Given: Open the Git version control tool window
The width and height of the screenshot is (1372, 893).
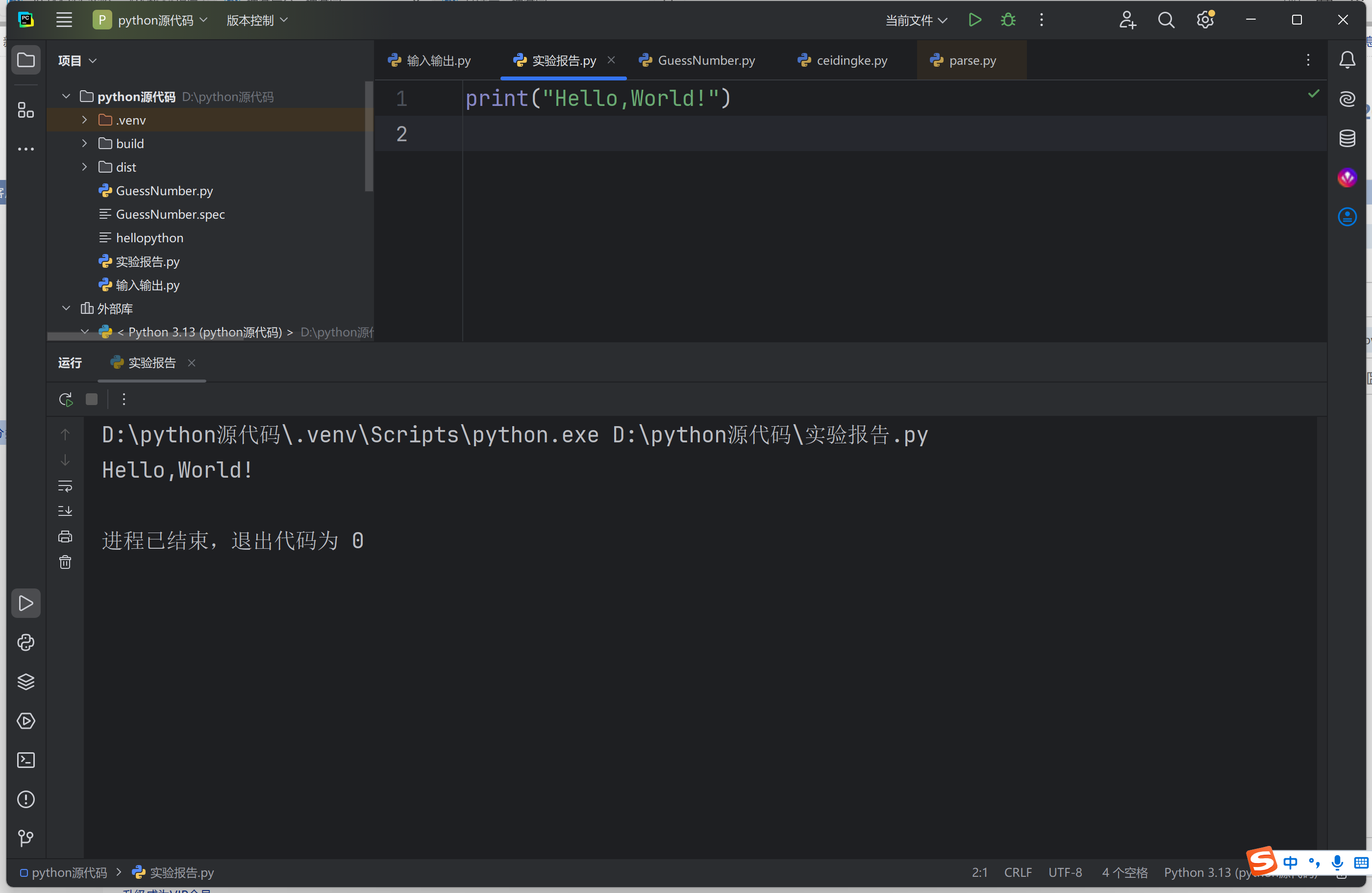Looking at the screenshot, I should 26,838.
